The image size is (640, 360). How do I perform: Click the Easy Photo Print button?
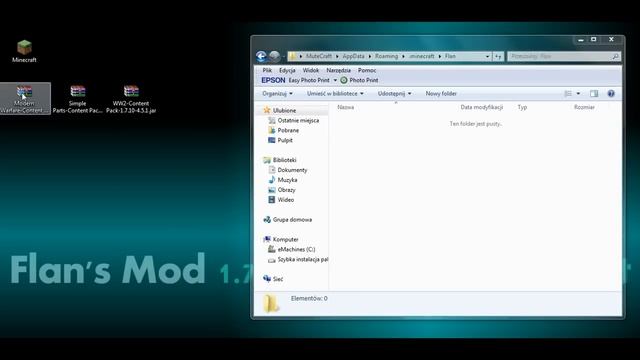coord(309,80)
